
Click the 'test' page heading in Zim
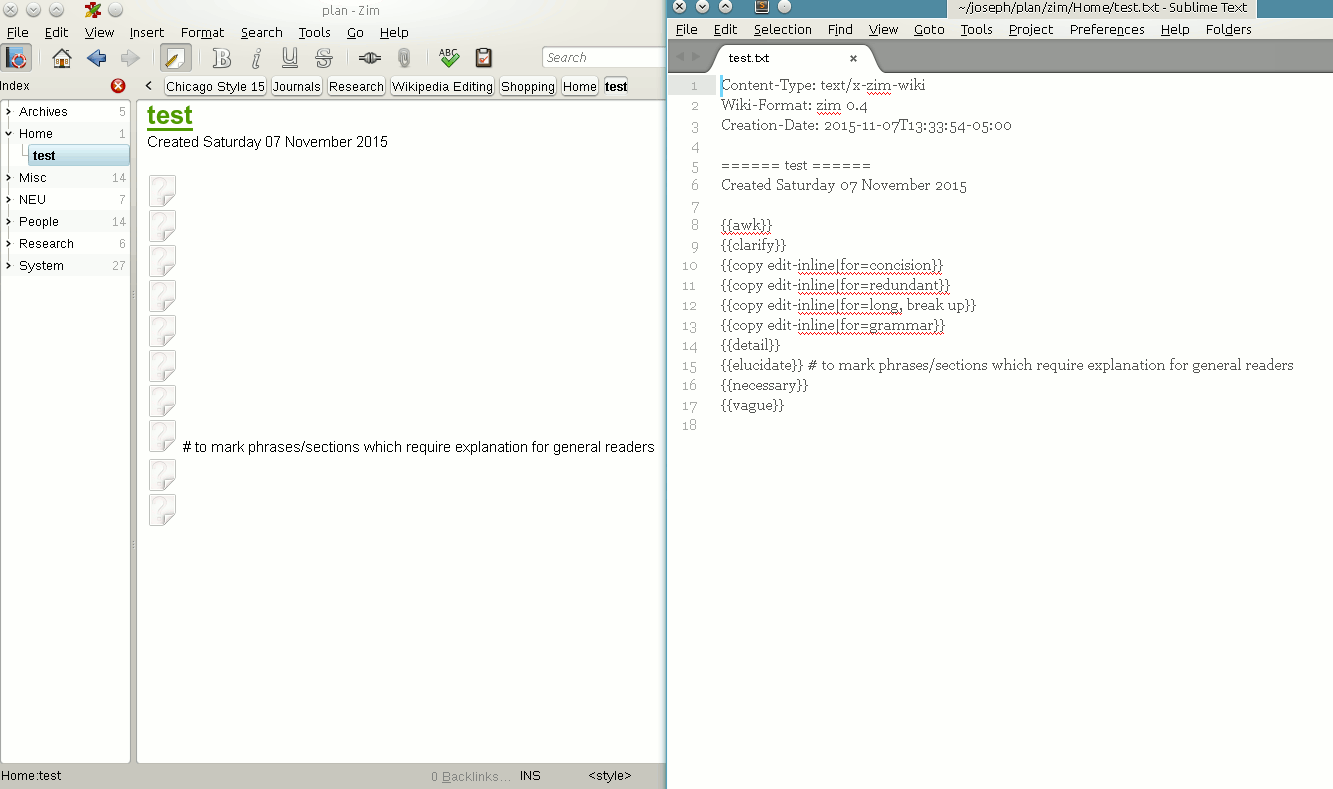point(169,116)
